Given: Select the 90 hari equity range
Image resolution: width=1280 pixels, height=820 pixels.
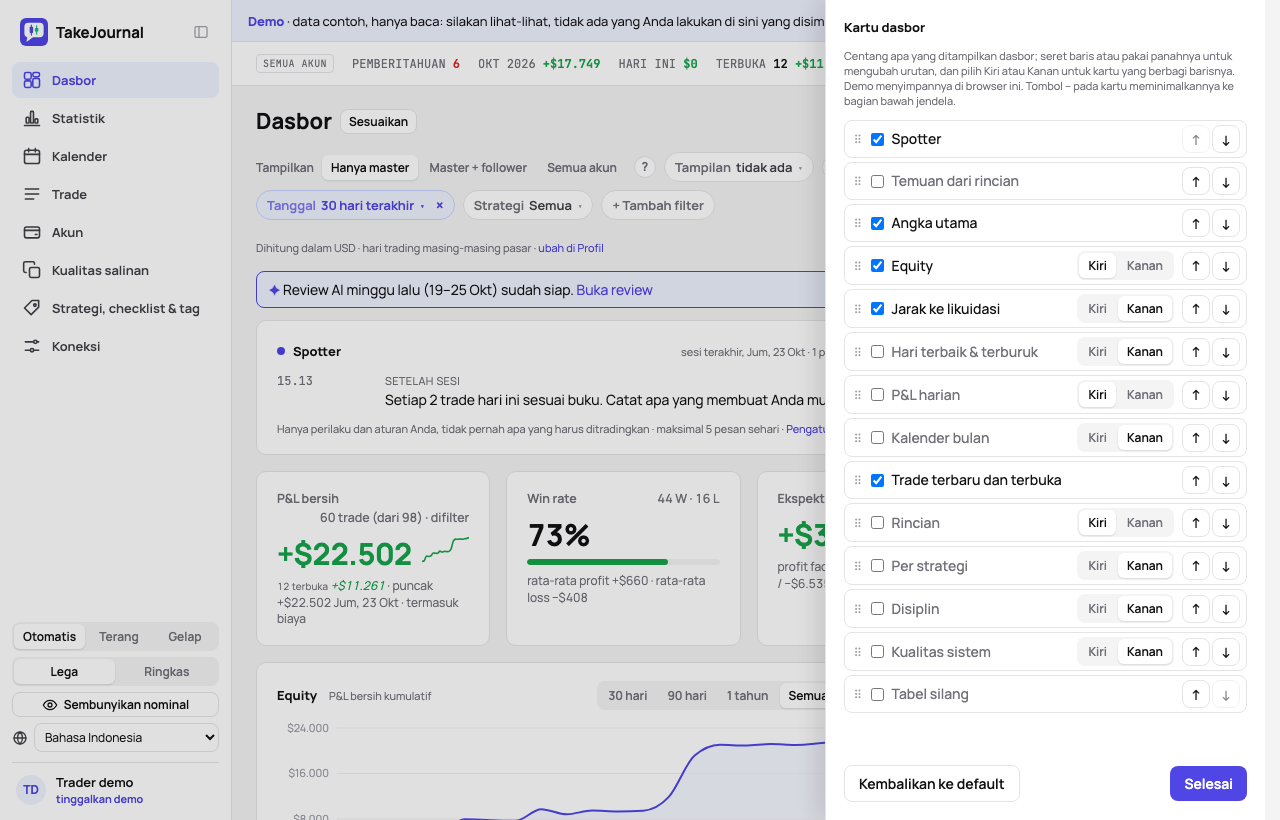Looking at the screenshot, I should [x=687, y=696].
